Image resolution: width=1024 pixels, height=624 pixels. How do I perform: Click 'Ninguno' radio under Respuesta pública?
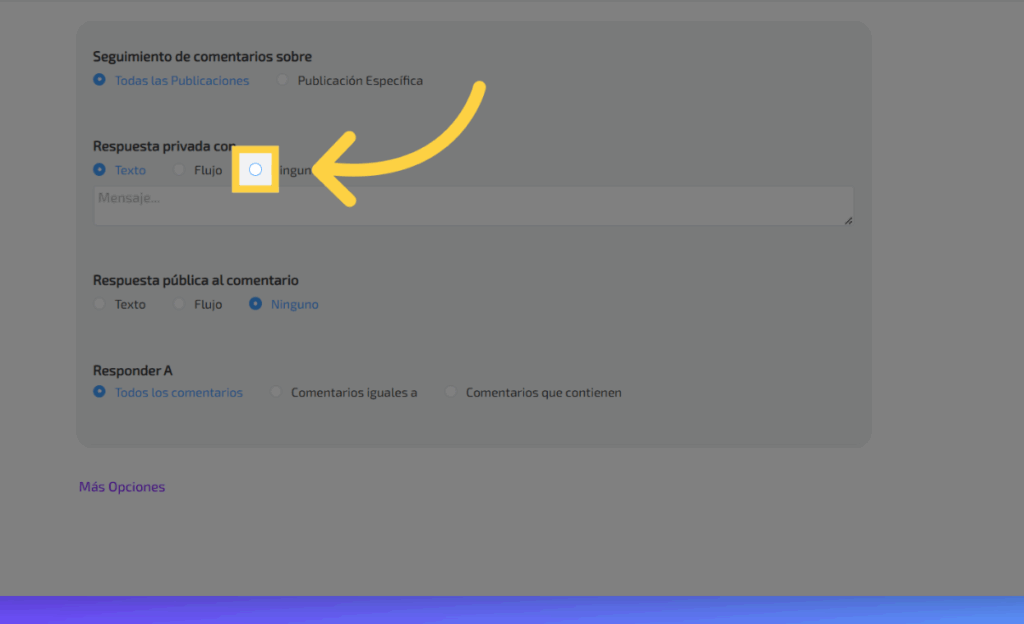tap(255, 304)
